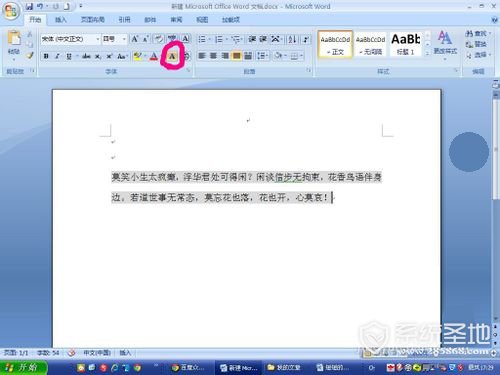Click the Enclose Characters circle icon

187,56
